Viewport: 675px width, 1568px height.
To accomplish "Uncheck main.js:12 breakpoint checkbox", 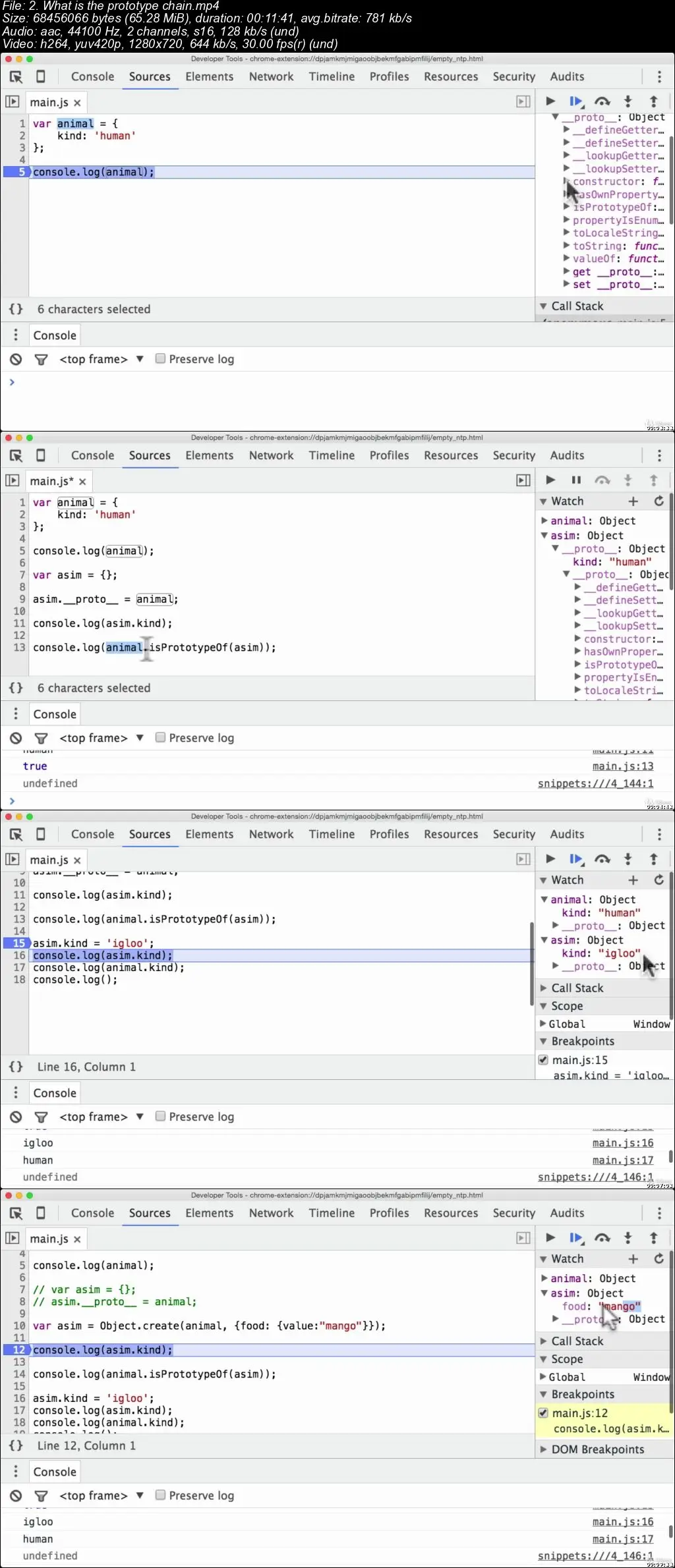I will point(543,1413).
